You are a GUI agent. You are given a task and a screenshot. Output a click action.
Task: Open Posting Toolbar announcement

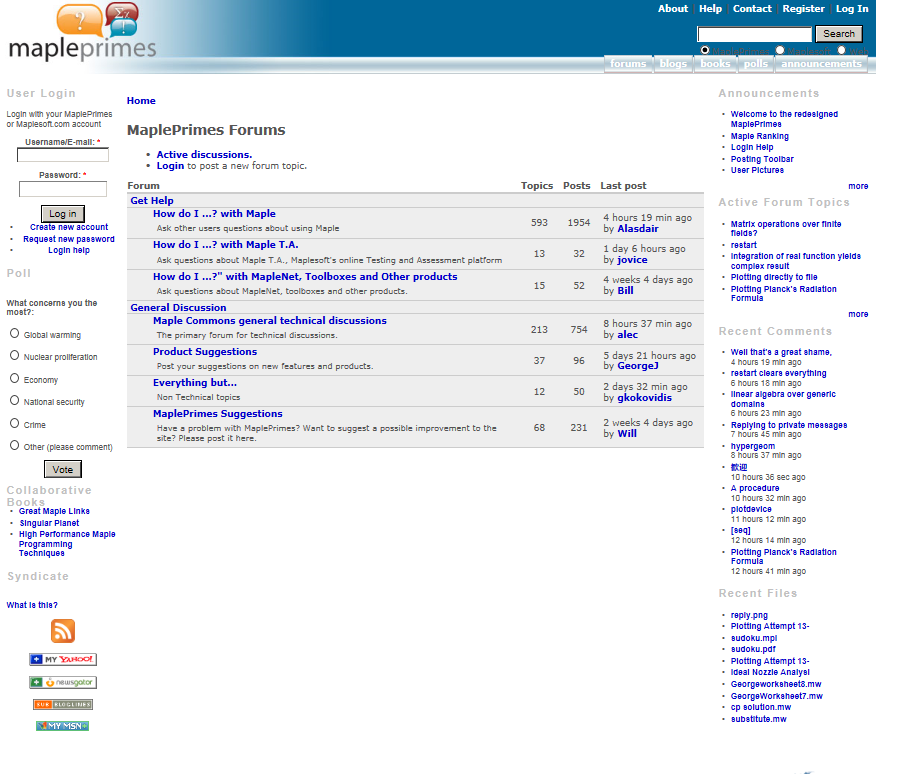click(762, 159)
